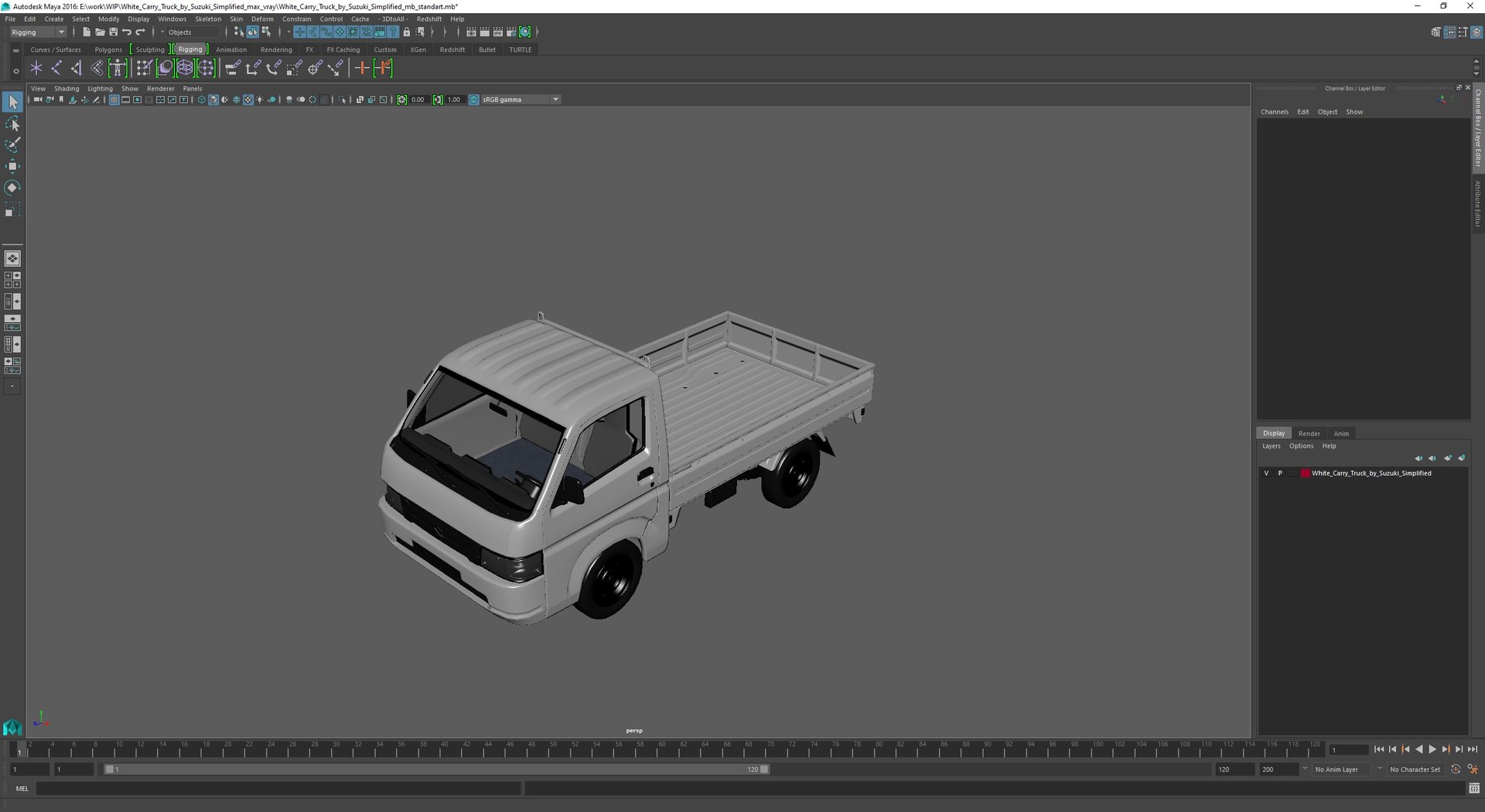Activate the Rotate tool in toolbox
1485x812 pixels.
point(12,188)
